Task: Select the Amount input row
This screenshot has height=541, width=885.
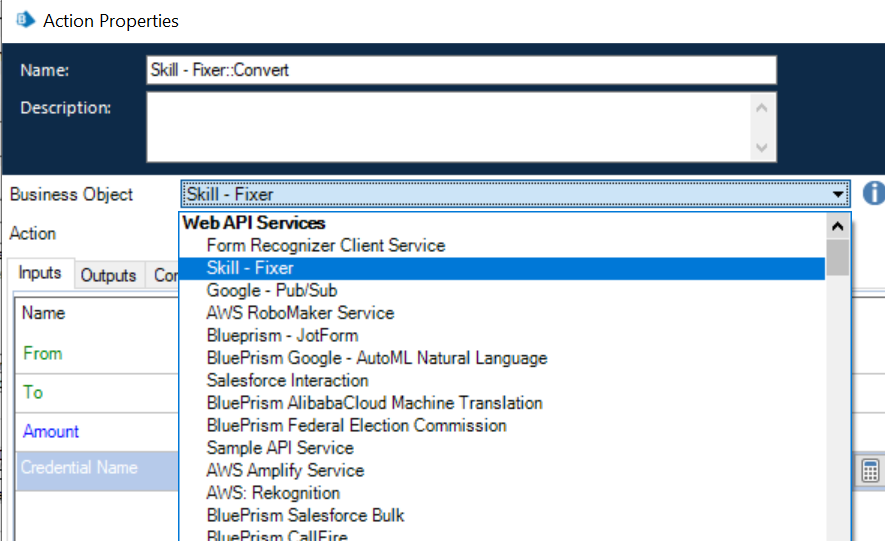Action: 97,432
